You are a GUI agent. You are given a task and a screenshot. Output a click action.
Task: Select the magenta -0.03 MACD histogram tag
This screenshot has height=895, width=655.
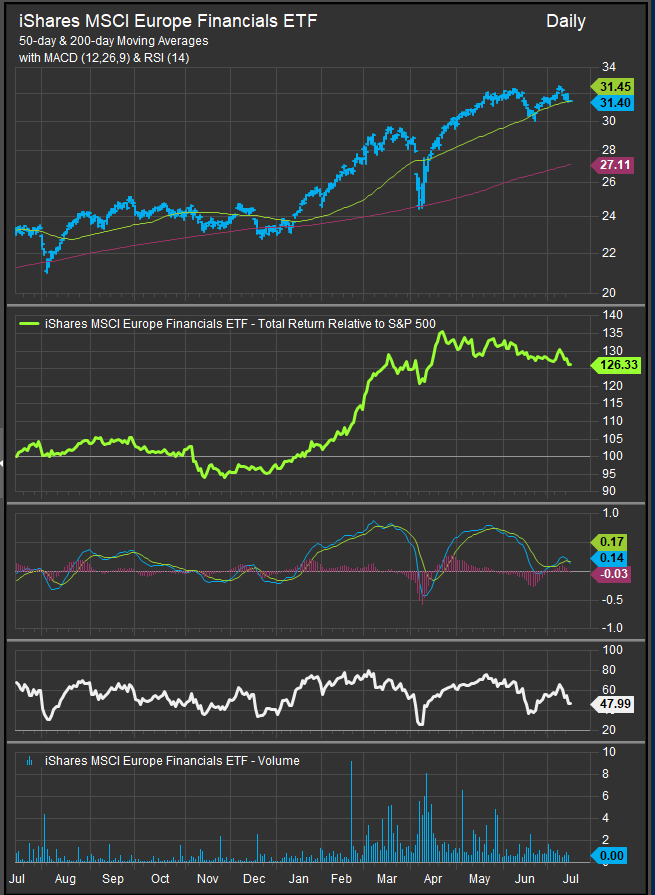pos(612,575)
